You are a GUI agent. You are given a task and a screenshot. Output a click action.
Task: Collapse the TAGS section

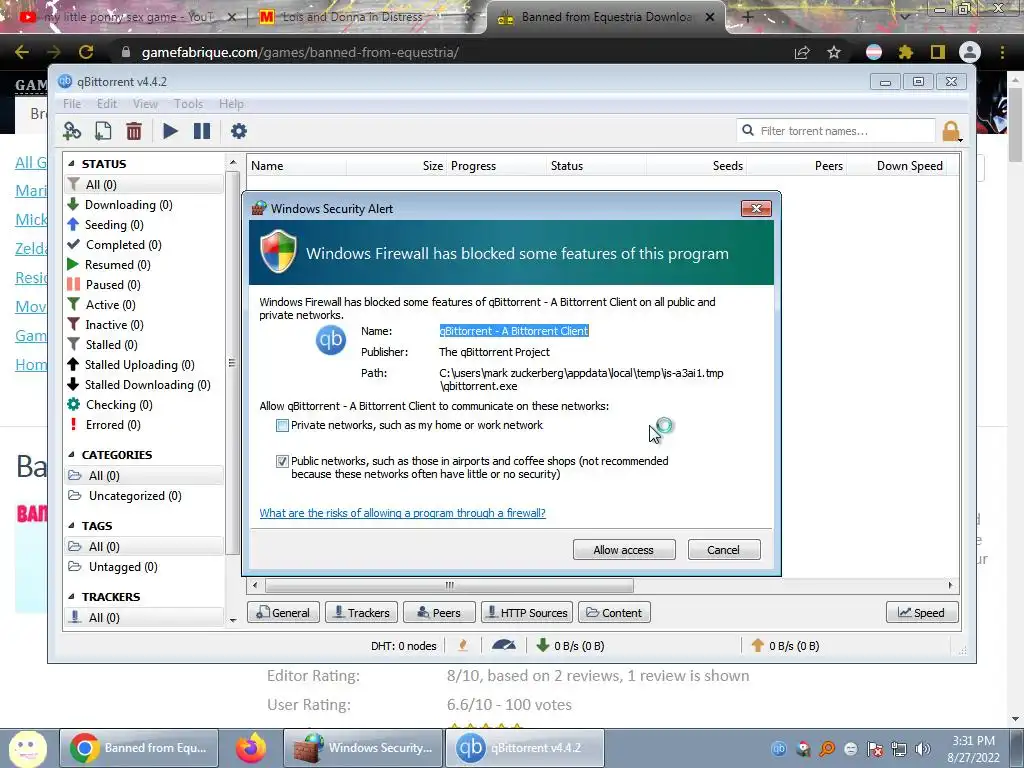tap(71, 526)
